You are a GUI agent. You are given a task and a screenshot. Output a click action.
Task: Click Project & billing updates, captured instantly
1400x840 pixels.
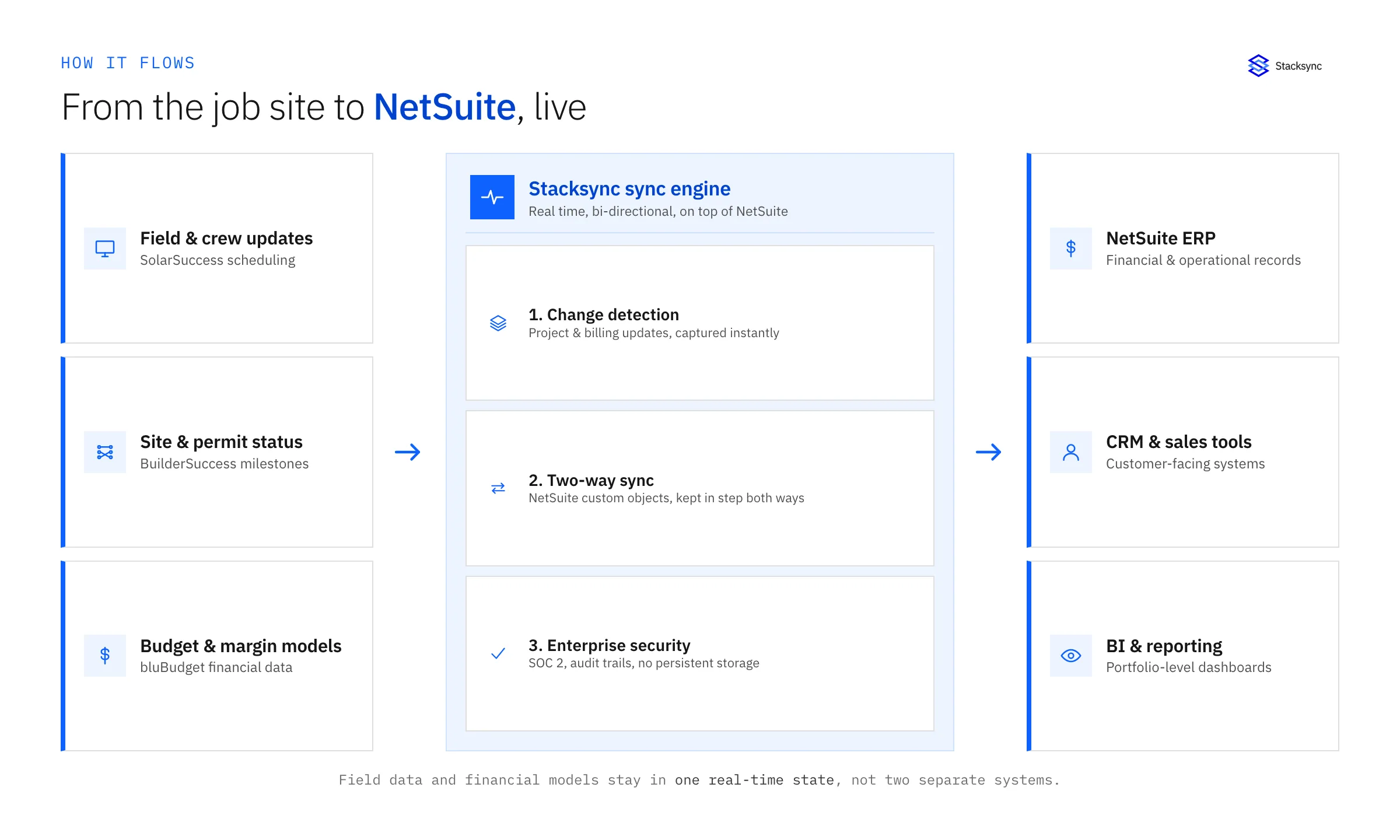(653, 333)
